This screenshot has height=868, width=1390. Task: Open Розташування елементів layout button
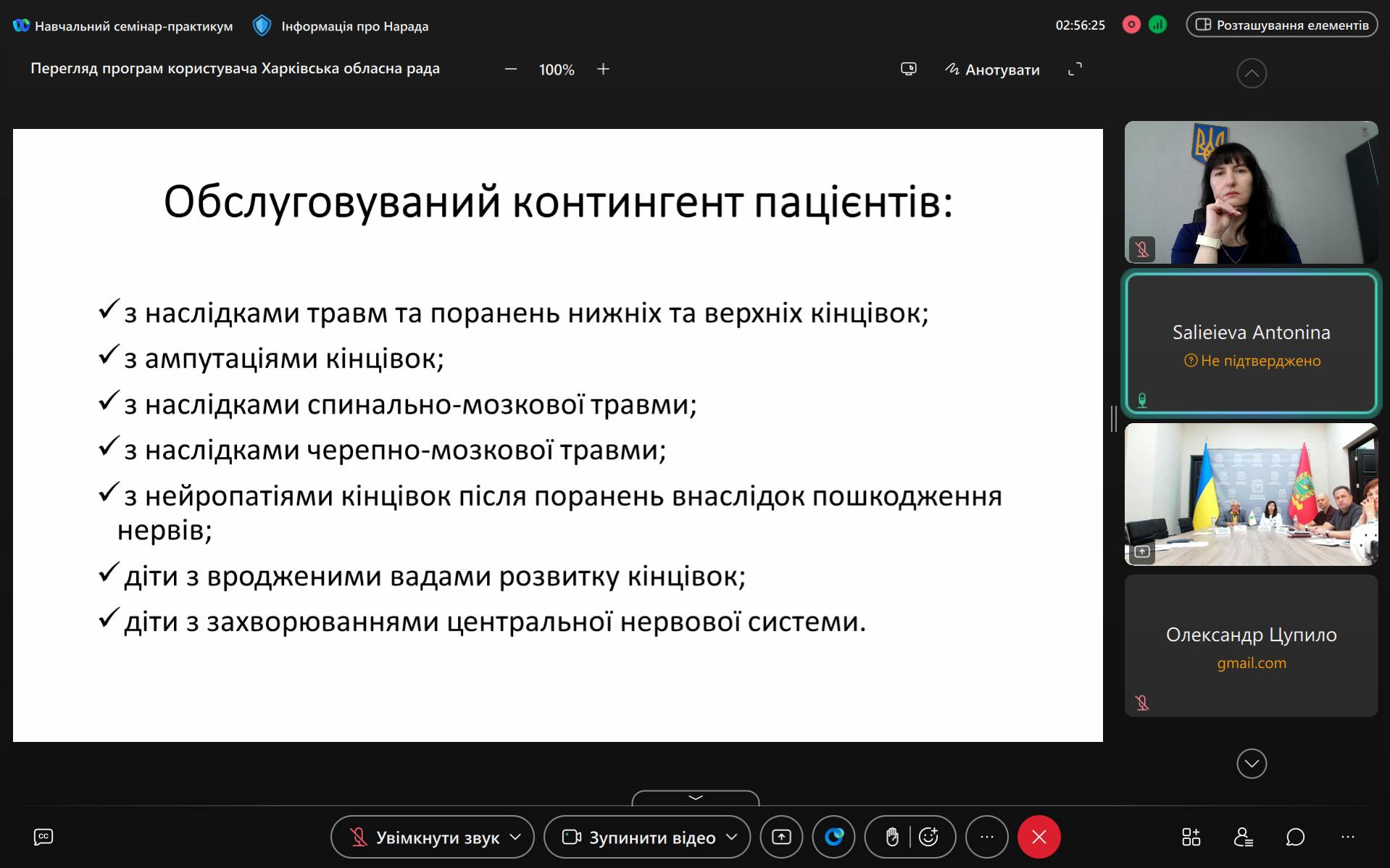tap(1282, 25)
